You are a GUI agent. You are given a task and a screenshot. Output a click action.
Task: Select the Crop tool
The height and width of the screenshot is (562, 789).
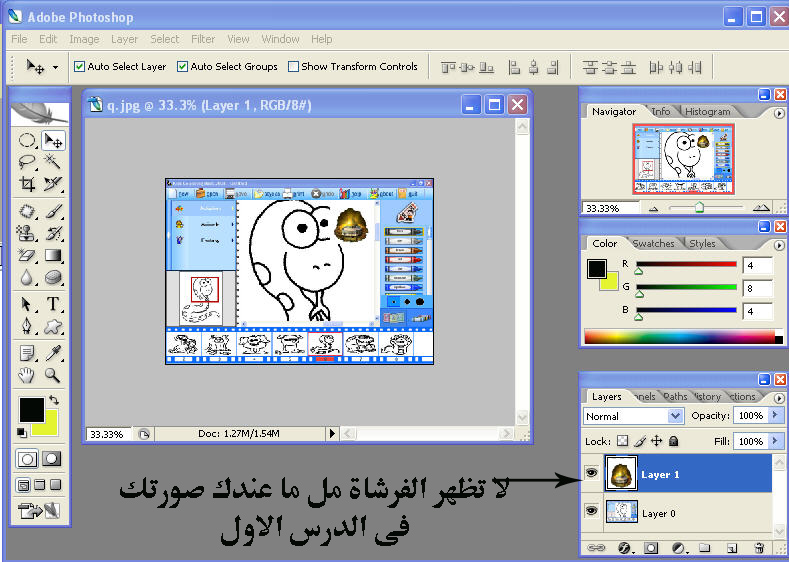(27, 184)
